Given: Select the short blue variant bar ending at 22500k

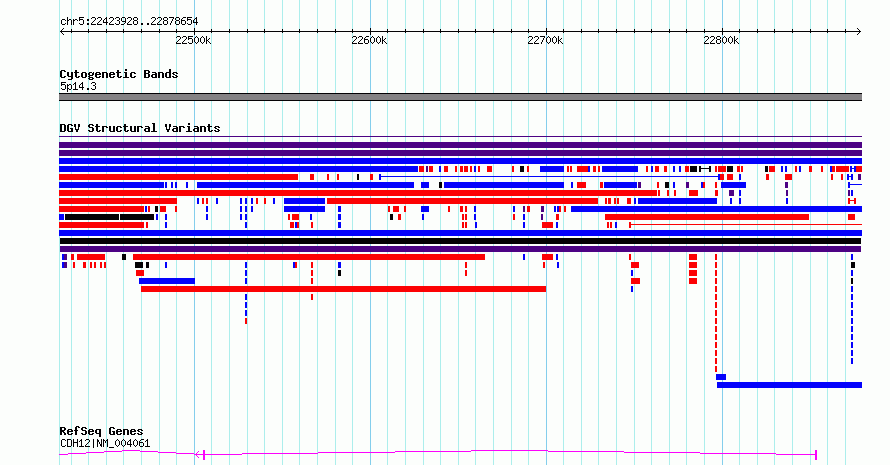Looking at the screenshot, I should click(167, 281).
